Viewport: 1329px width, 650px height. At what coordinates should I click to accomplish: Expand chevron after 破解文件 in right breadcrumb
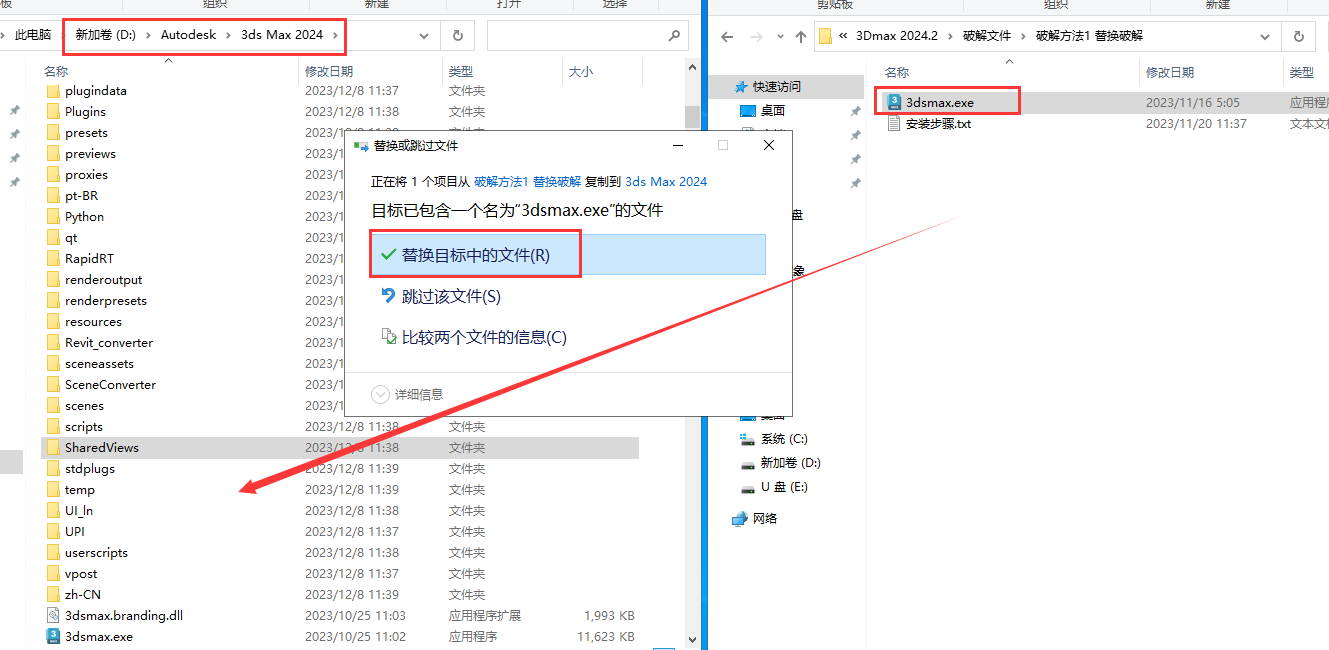(x=1024, y=36)
